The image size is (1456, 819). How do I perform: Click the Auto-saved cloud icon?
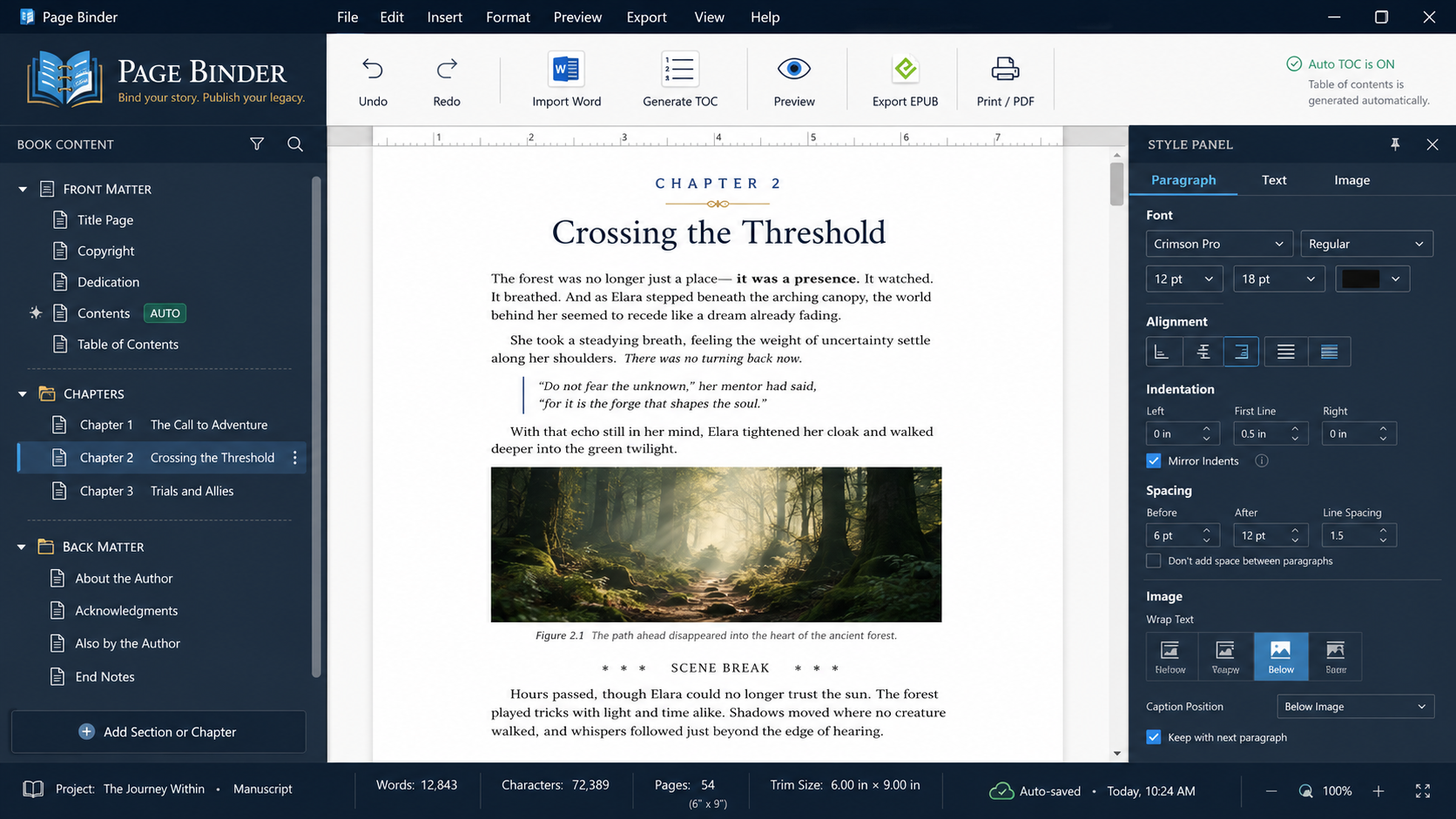click(x=1001, y=791)
